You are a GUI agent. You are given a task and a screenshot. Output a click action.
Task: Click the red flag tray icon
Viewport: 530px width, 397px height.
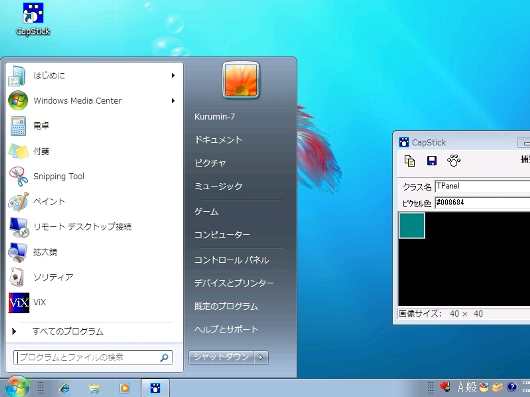point(445,387)
